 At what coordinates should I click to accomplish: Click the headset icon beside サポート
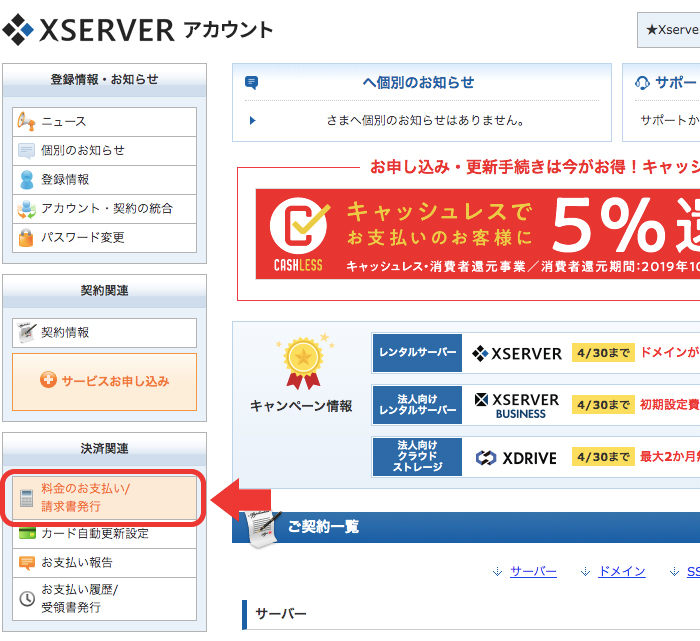click(642, 83)
